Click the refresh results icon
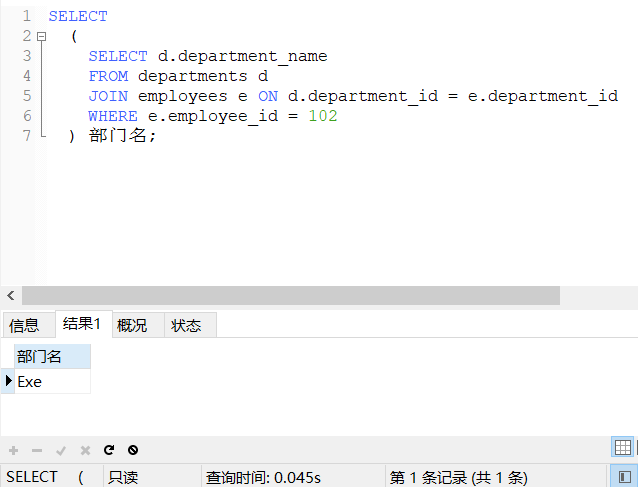 coord(109,451)
